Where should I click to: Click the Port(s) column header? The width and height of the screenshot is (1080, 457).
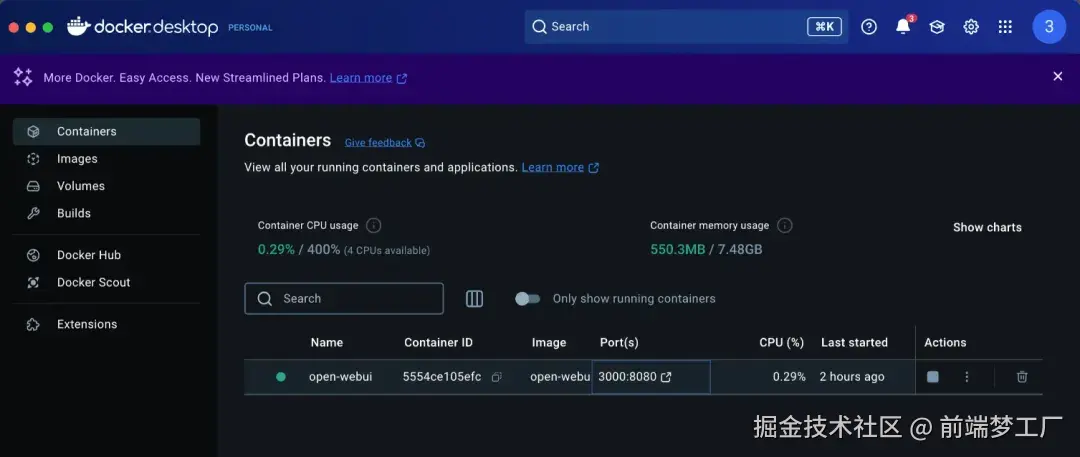[619, 343]
